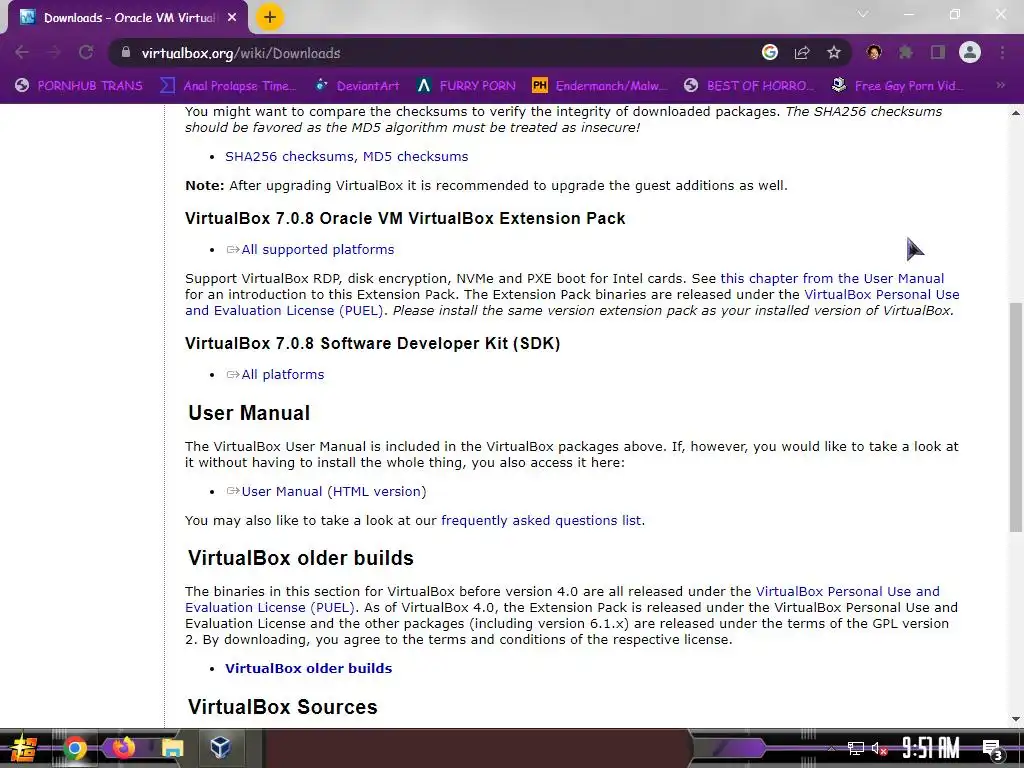
Task: Select the Downloads – Oracle VM VirtualBox tab
Action: pos(128,18)
